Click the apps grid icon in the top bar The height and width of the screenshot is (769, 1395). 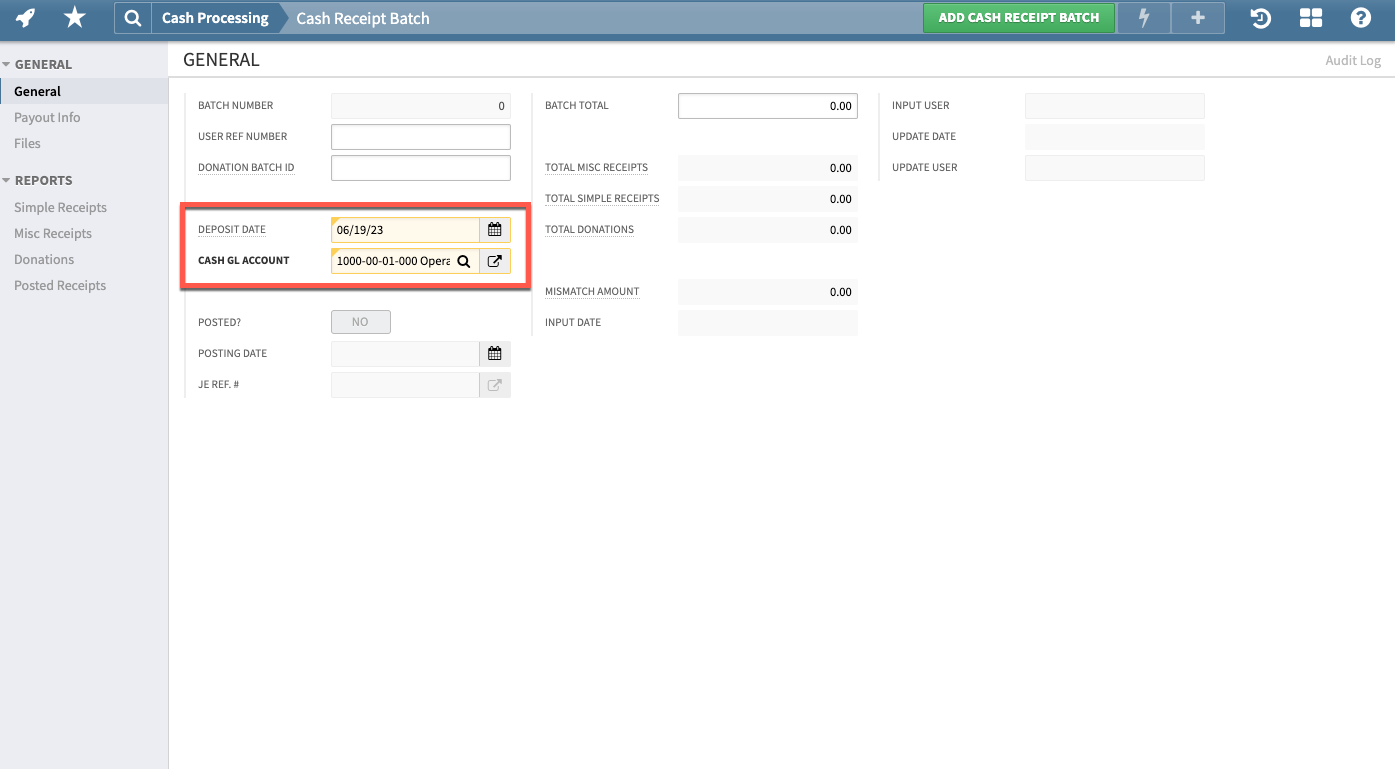coord(1310,17)
